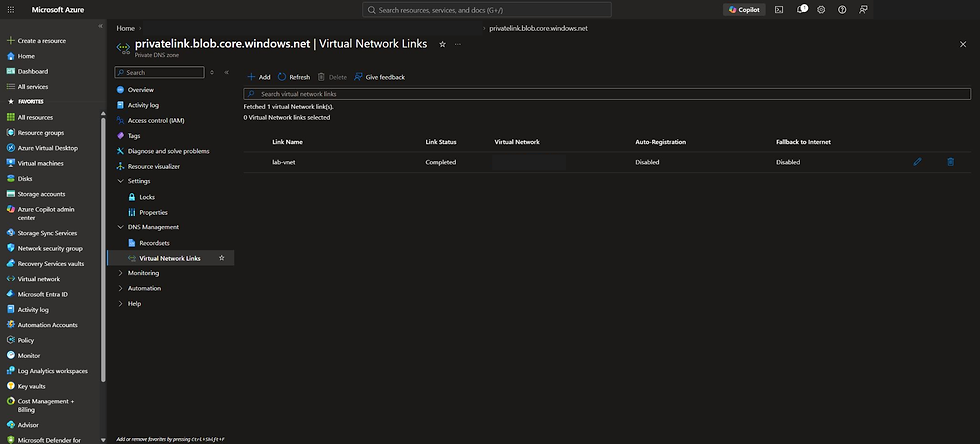Collapse the resource menu with double chevron
This screenshot has width=980, height=444.
[x=226, y=73]
